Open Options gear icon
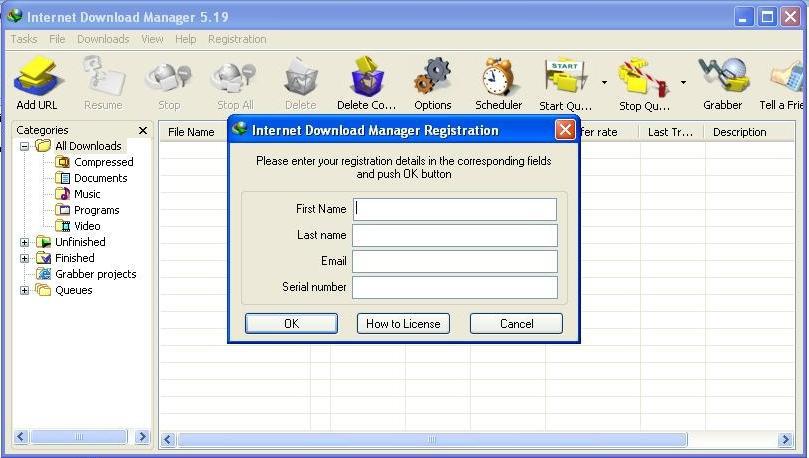Image resolution: width=809 pixels, height=458 pixels. point(433,77)
